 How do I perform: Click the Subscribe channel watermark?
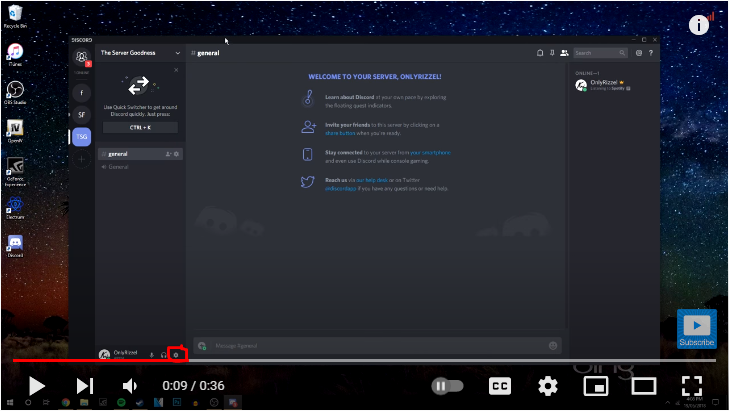click(x=696, y=329)
